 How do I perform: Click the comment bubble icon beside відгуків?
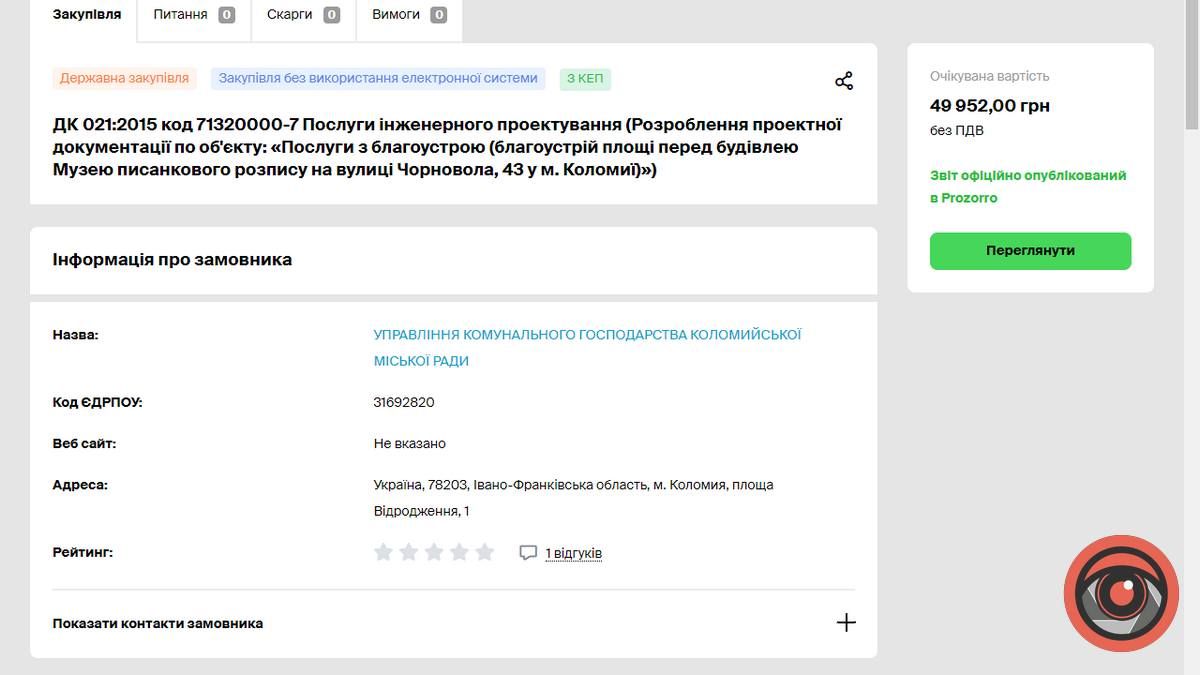[x=528, y=552]
